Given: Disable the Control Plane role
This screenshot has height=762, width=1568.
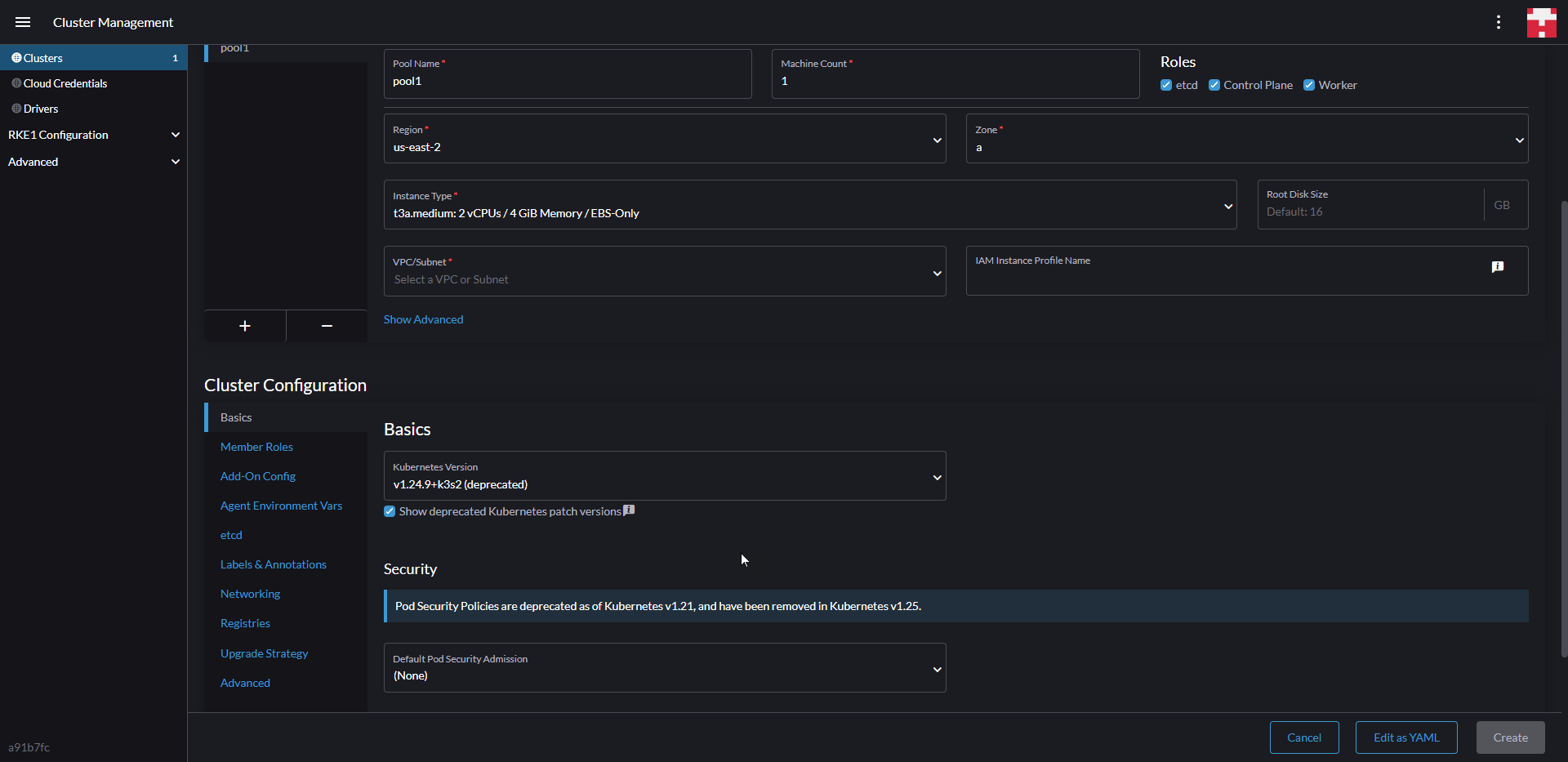Looking at the screenshot, I should (x=1214, y=85).
